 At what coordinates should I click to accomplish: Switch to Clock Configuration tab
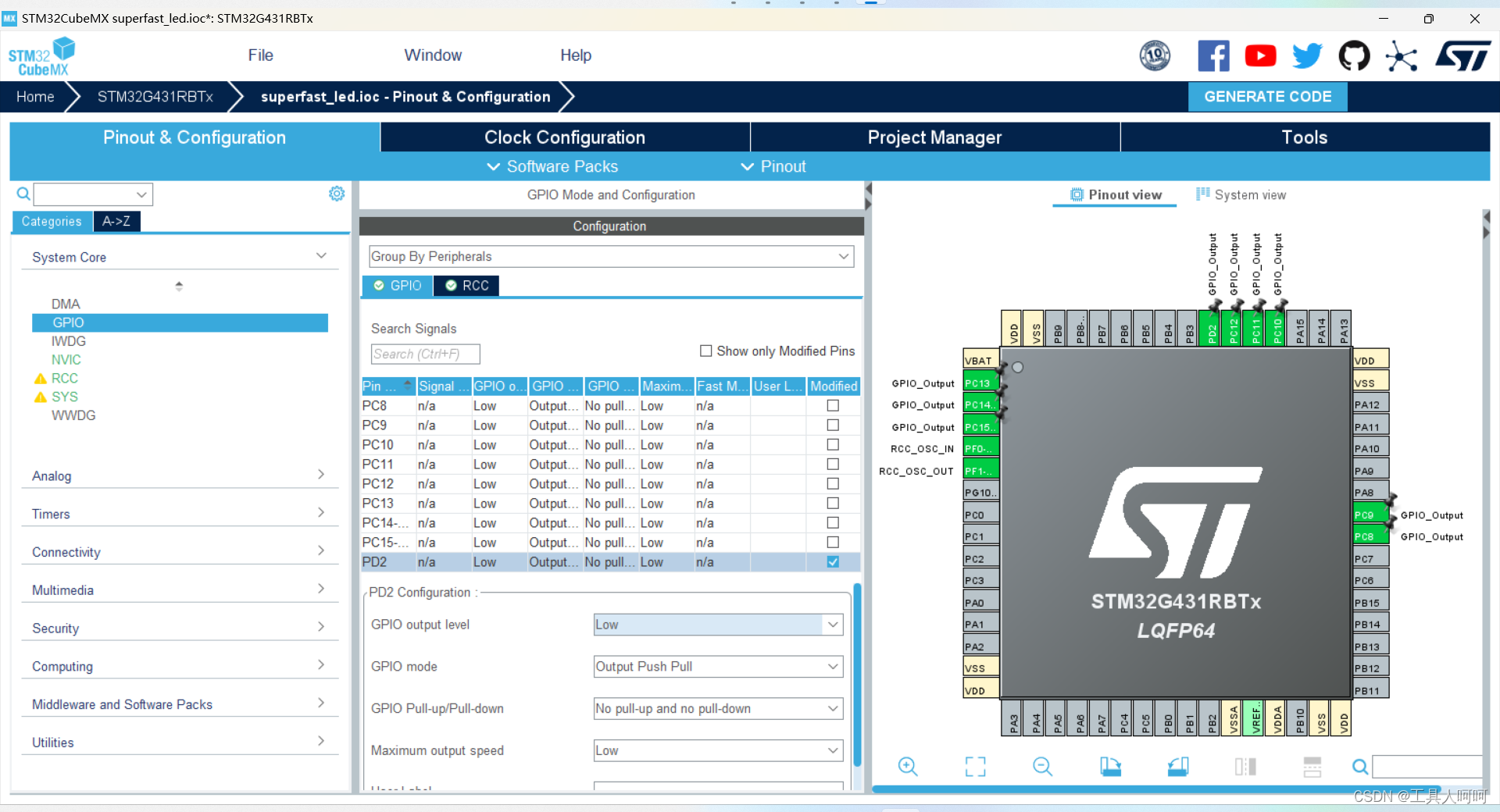565,137
